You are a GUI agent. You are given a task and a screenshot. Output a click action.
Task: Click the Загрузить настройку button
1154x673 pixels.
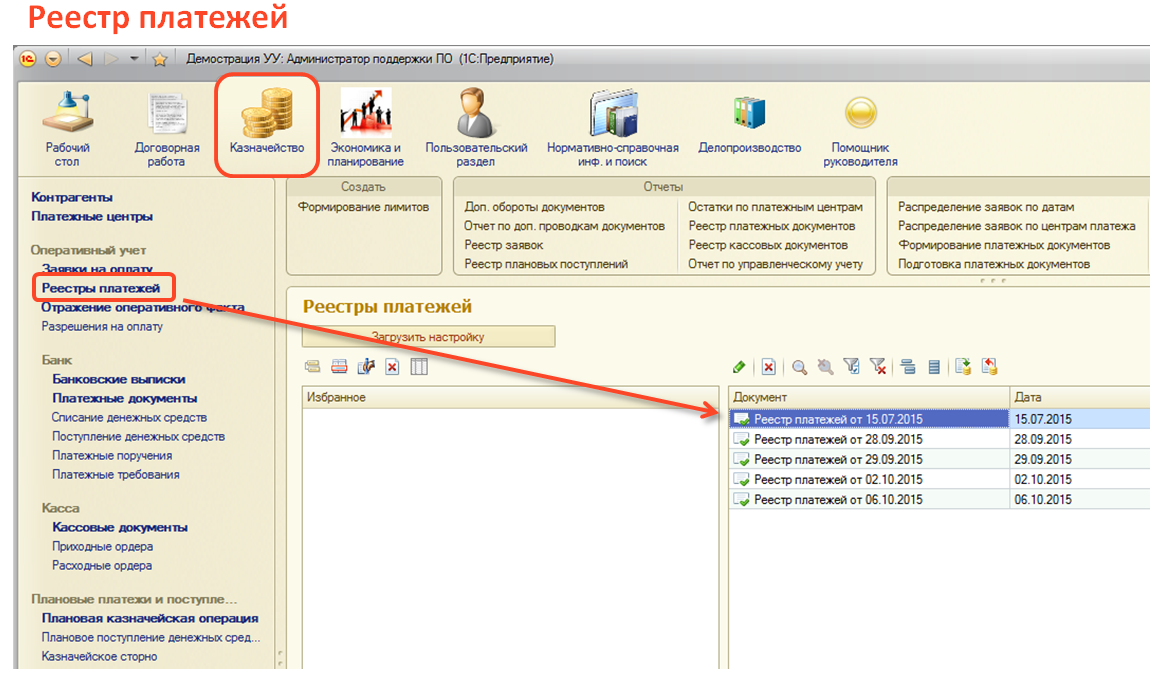(x=428, y=337)
